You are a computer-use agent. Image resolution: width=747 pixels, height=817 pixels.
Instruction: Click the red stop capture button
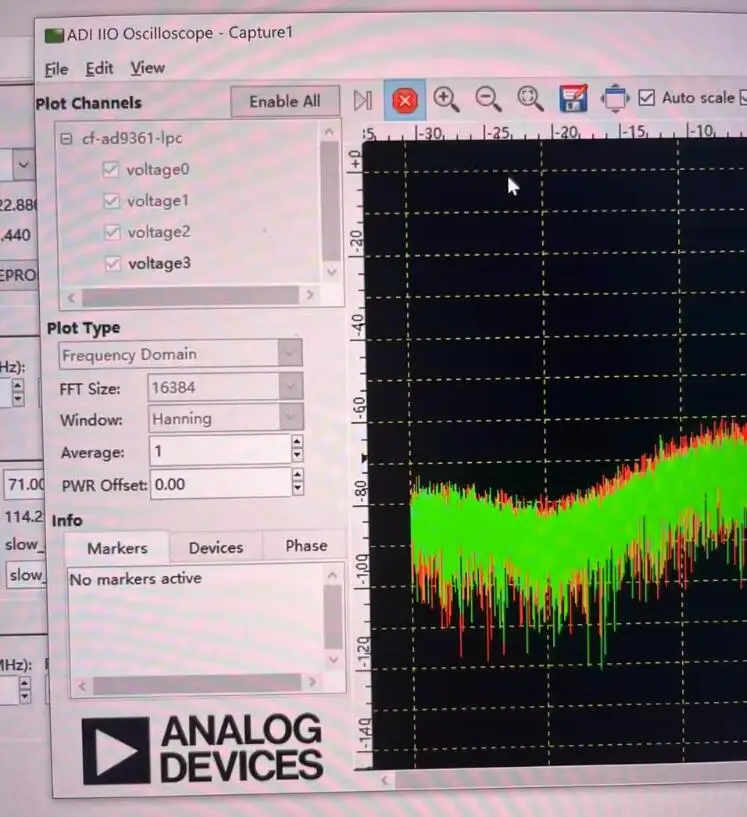[x=405, y=100]
